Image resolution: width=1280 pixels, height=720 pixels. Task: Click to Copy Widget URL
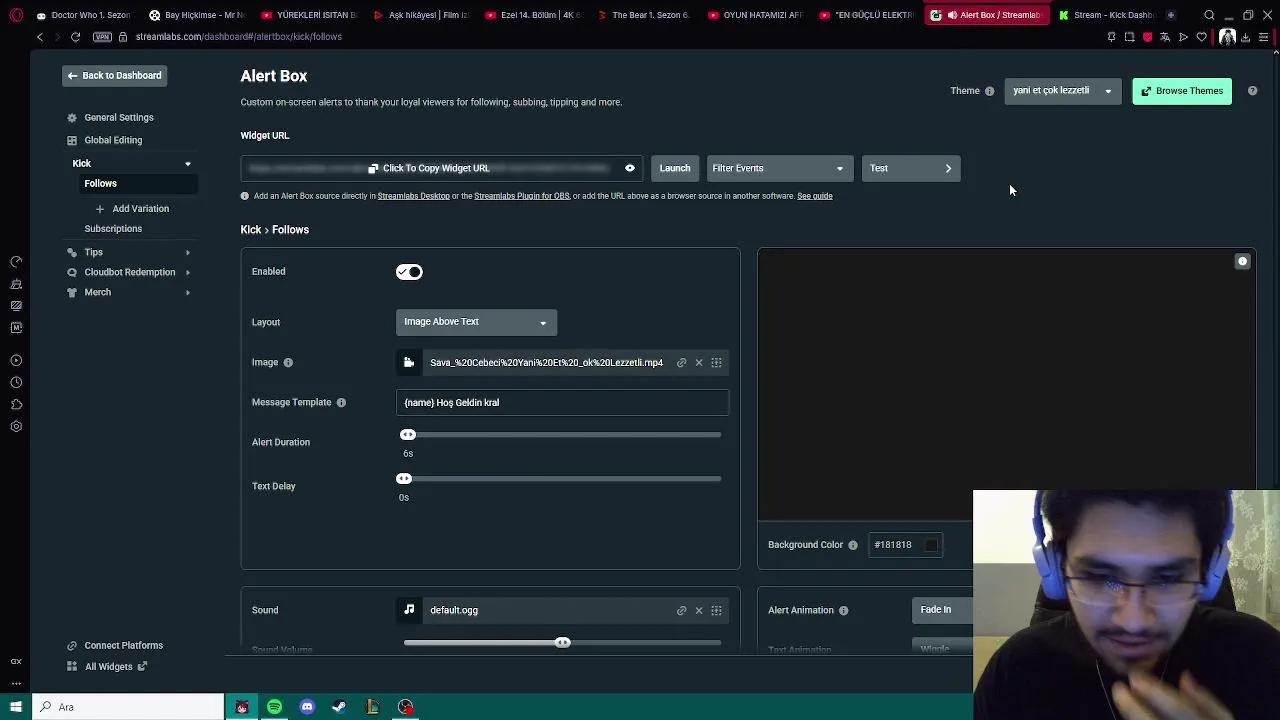tap(428, 168)
